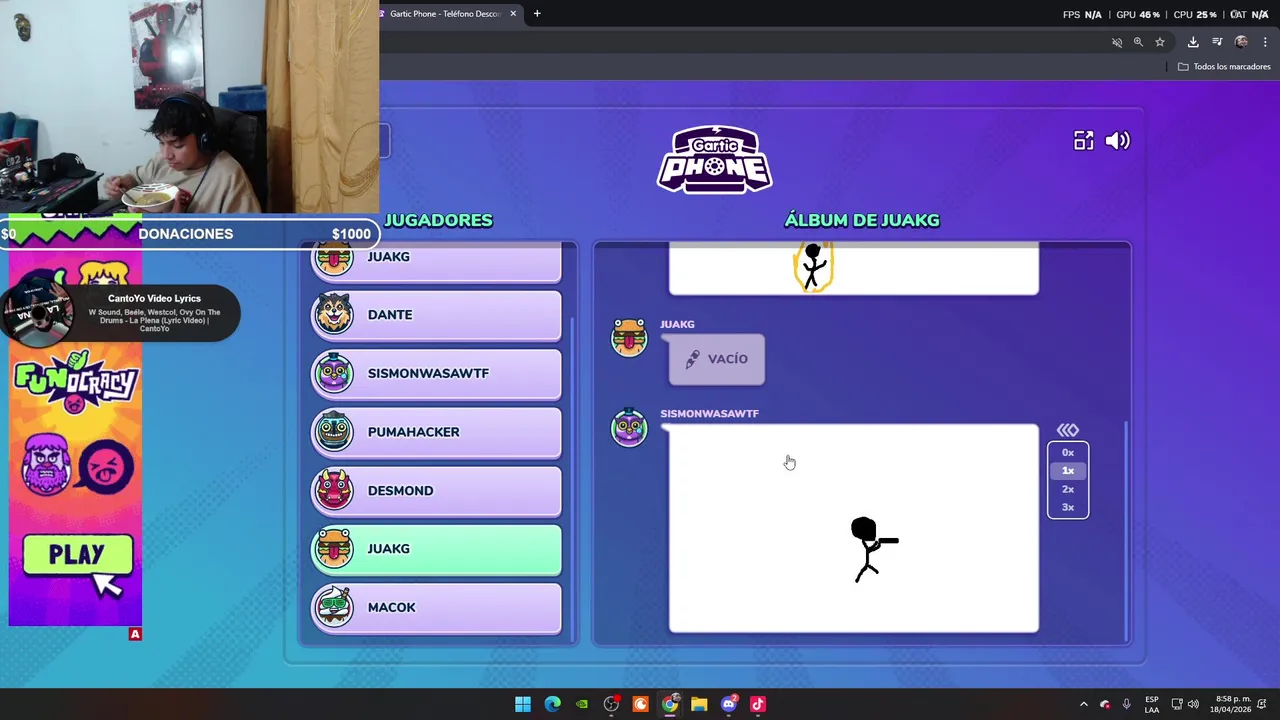Viewport: 1280px width, 720px height.
Task: Click the VACÍO empty prompt bubble
Action: pyautogui.click(x=716, y=359)
